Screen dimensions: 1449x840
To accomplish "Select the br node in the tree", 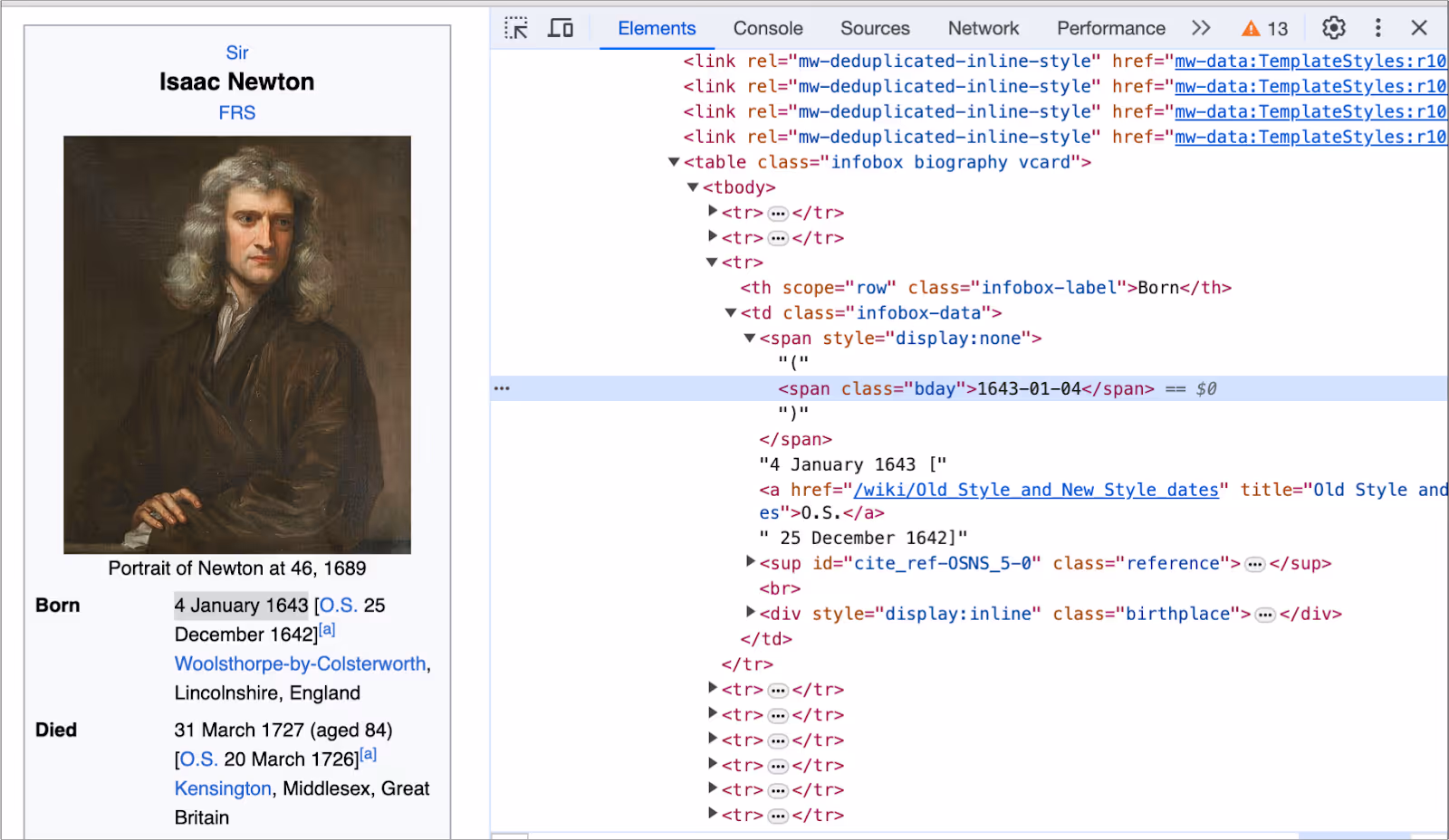I will pos(781,588).
